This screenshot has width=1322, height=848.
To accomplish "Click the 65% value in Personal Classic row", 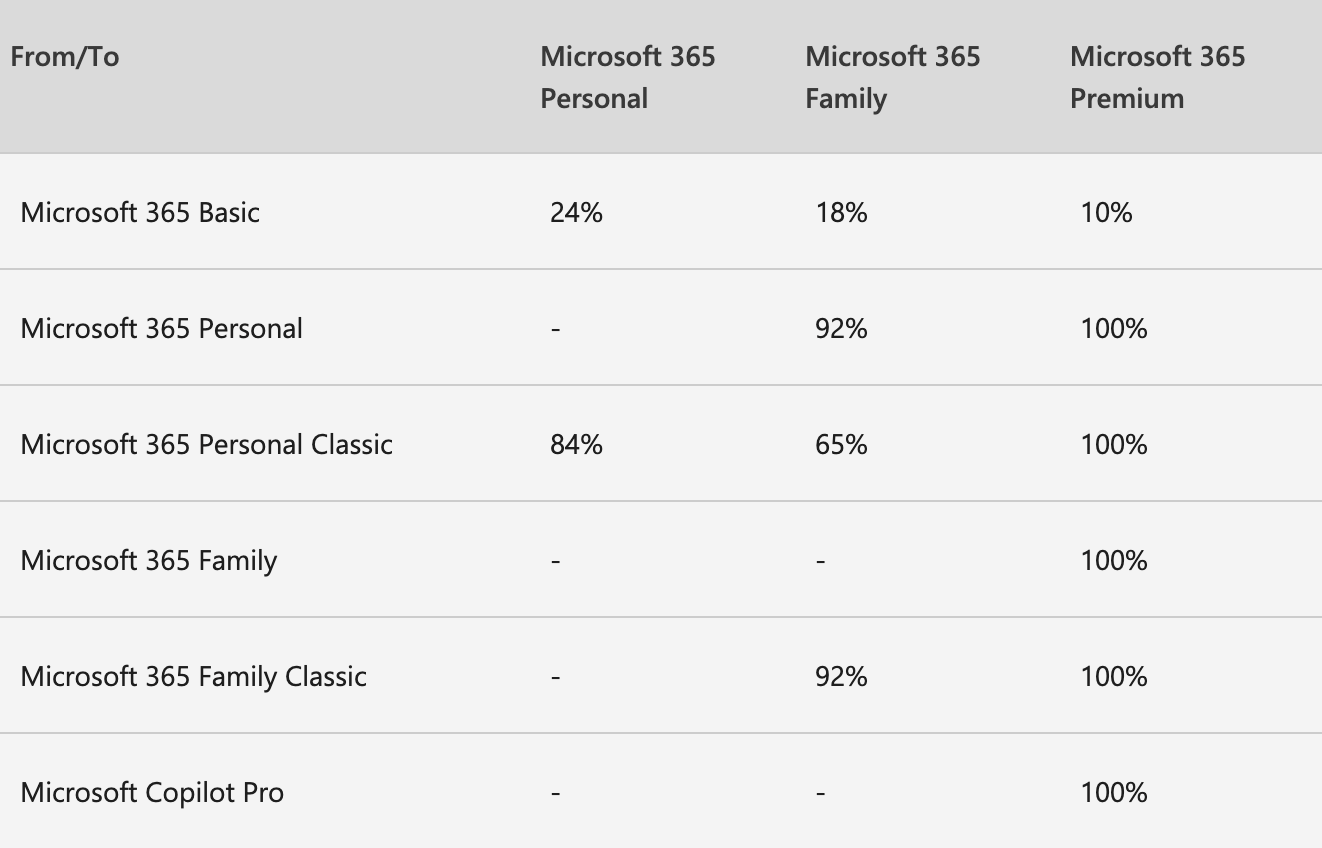I will coord(841,444).
